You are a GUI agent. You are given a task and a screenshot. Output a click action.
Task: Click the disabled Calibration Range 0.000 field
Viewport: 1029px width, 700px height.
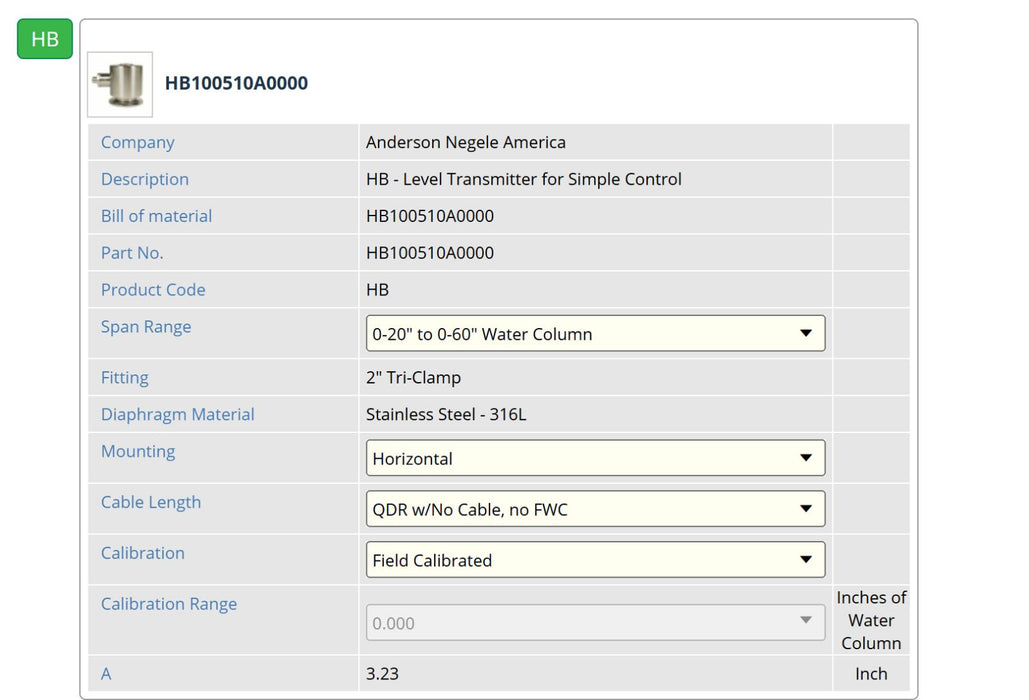(595, 623)
